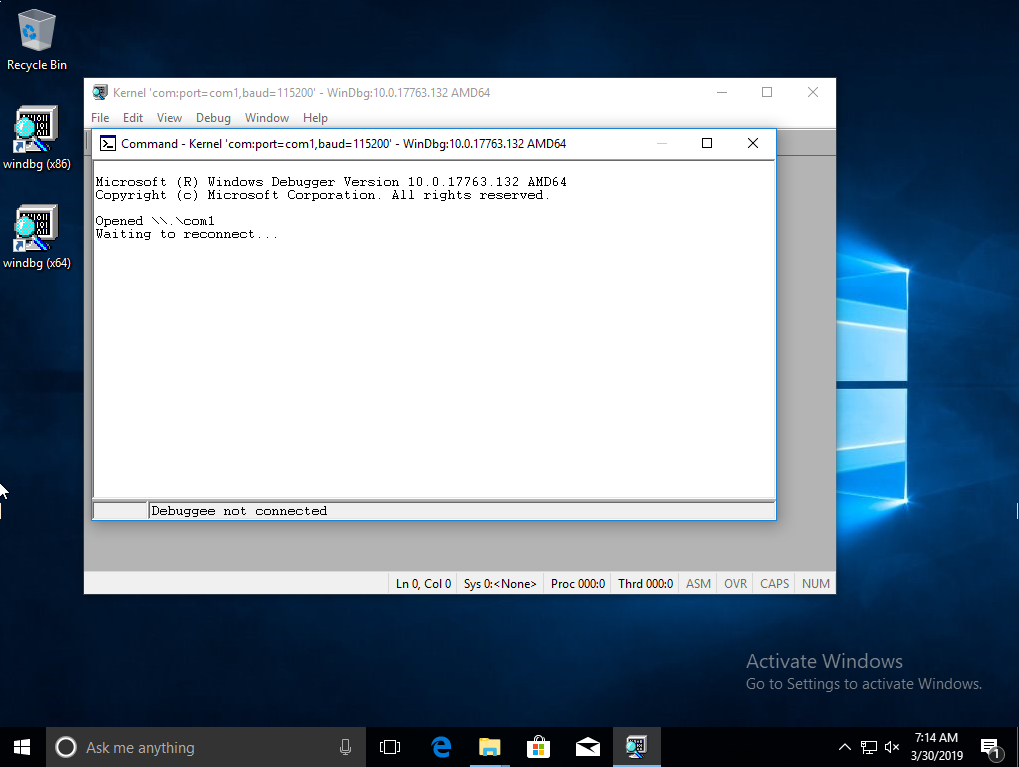Image resolution: width=1019 pixels, height=767 pixels.
Task: Toggle the ASM indicator in status bar
Action: [698, 584]
